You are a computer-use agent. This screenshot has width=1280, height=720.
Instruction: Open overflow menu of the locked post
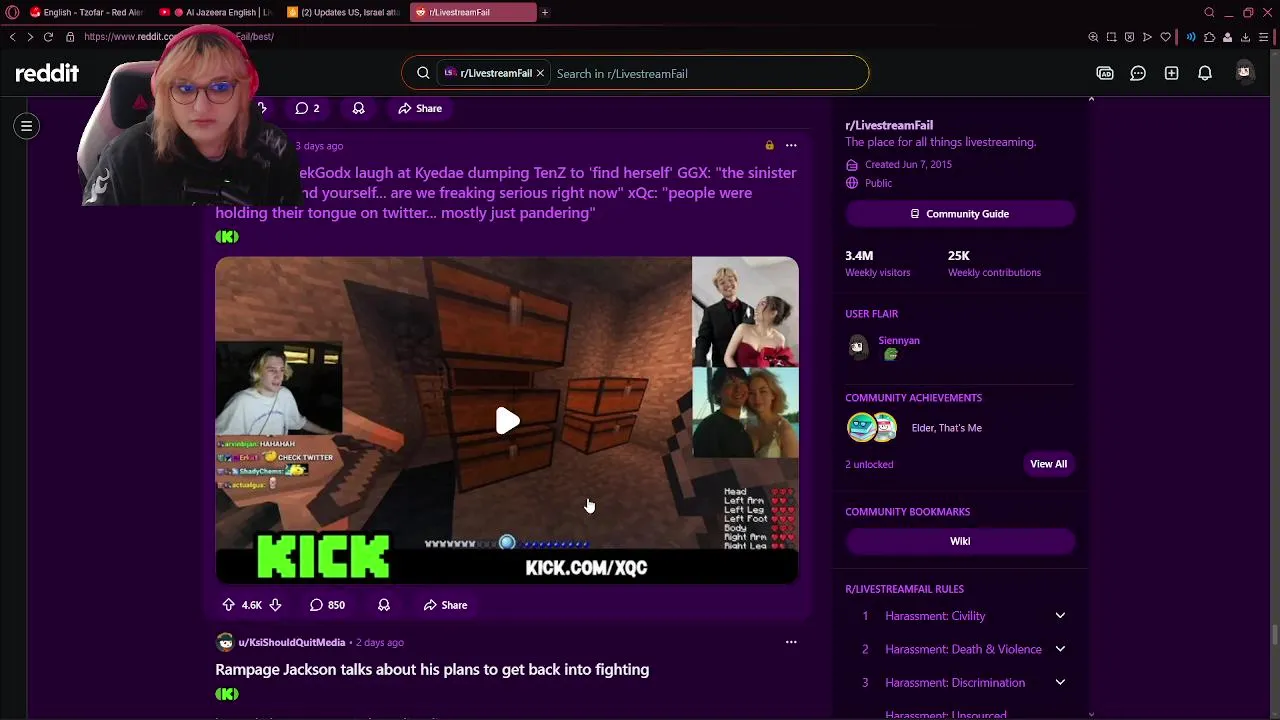[x=791, y=146]
